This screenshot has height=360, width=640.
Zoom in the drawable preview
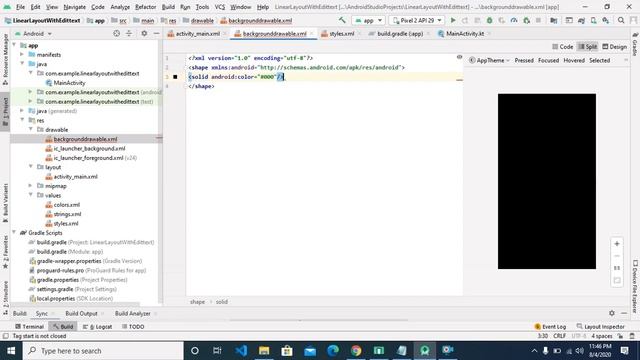point(617,244)
